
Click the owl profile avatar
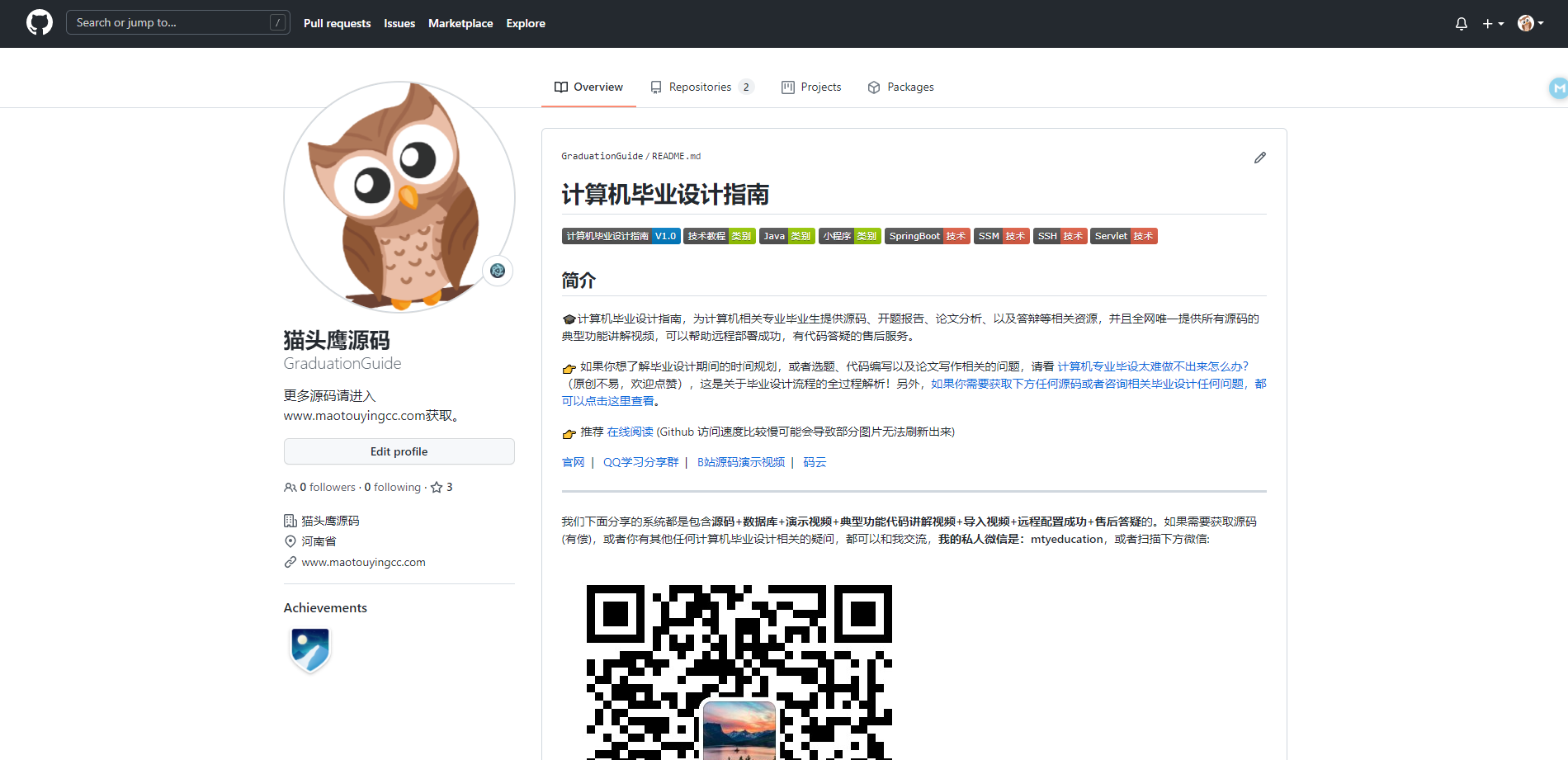pyautogui.click(x=399, y=196)
